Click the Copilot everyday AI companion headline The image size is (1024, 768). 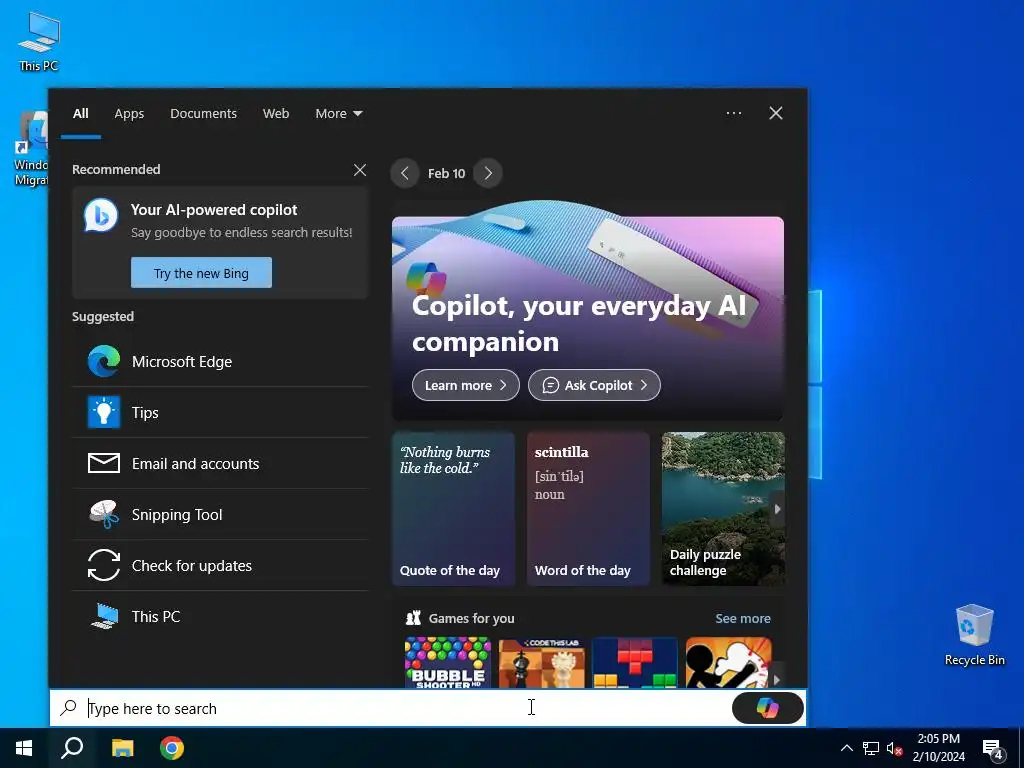click(579, 323)
